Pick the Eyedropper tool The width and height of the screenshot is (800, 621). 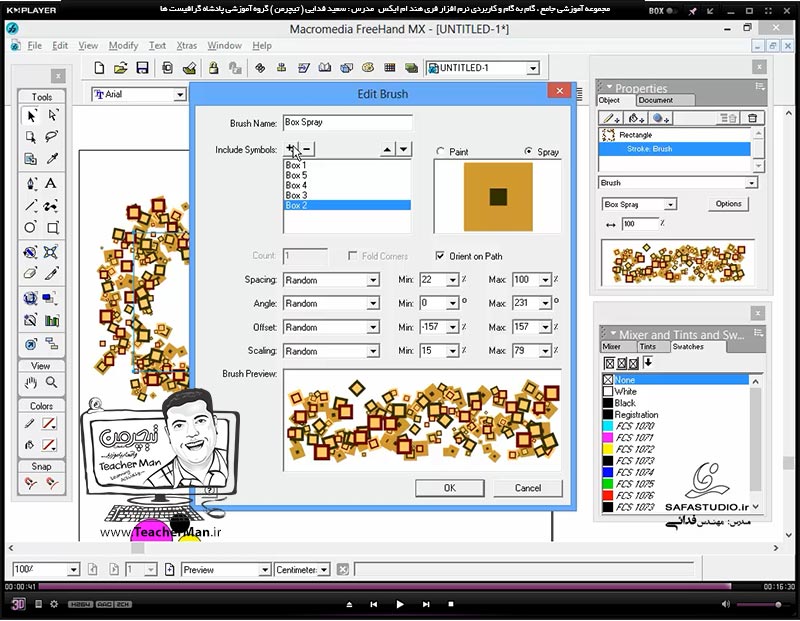pyautogui.click(x=52, y=159)
